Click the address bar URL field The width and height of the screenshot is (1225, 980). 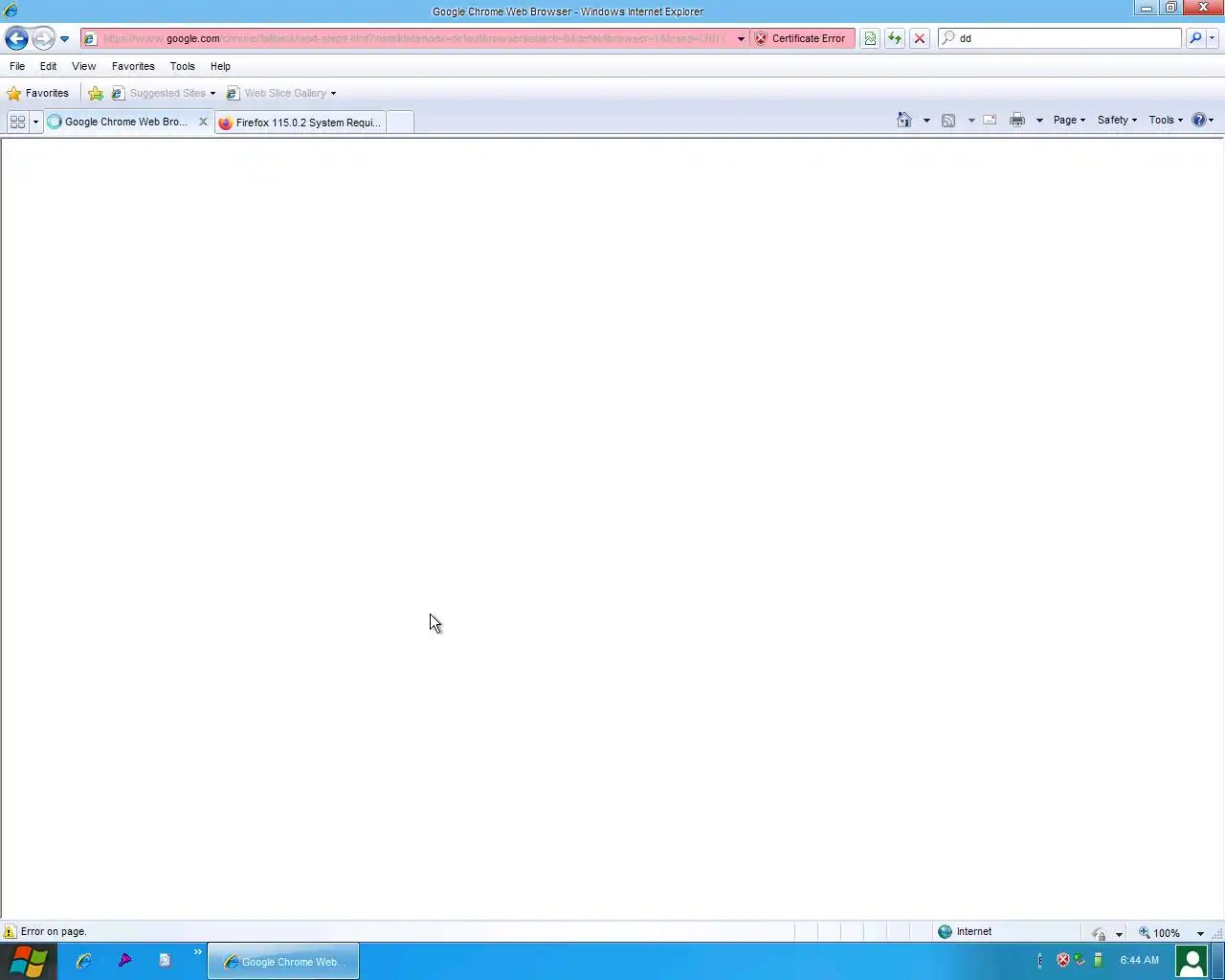(x=413, y=38)
